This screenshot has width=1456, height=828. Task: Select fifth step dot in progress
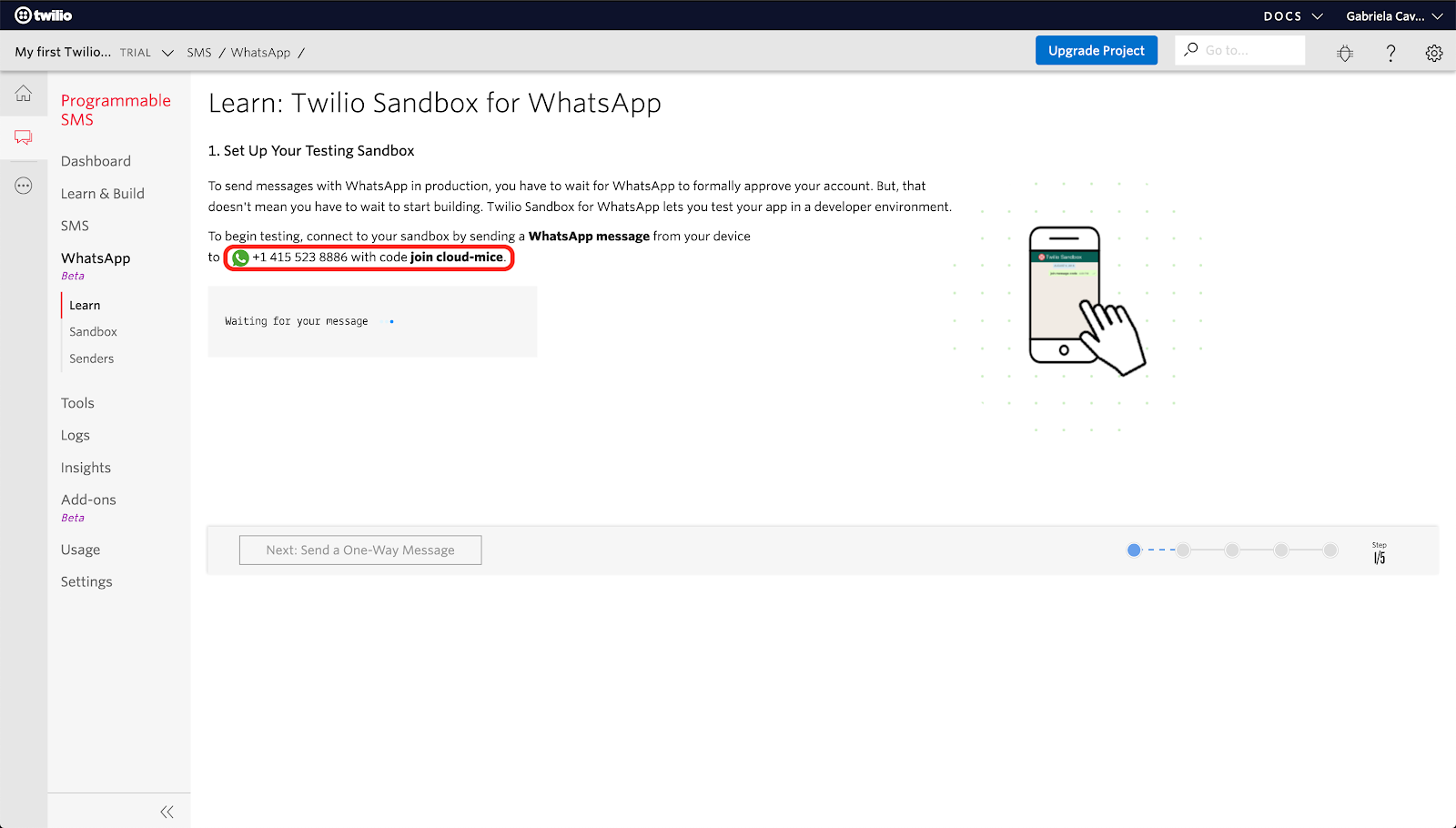[x=1330, y=550]
